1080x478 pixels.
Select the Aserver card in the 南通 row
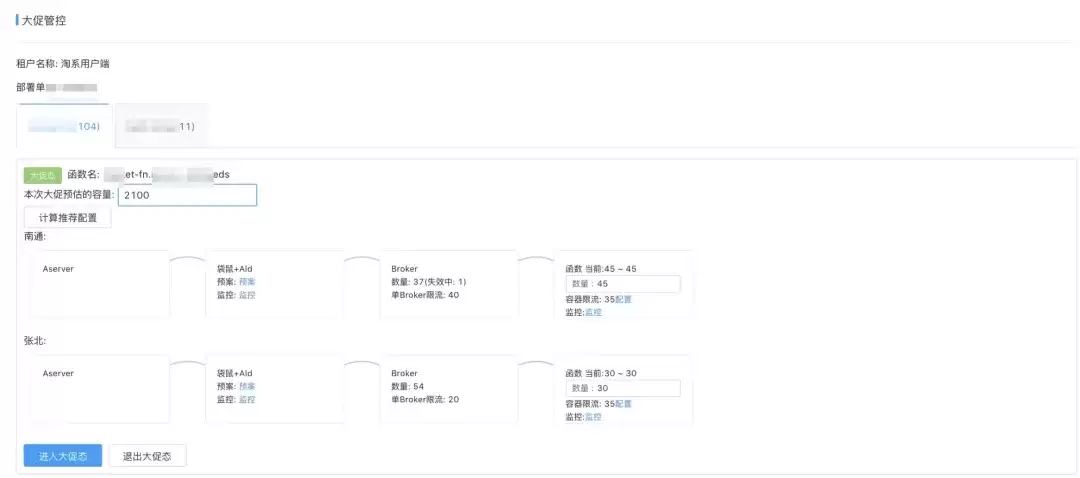[x=101, y=284]
